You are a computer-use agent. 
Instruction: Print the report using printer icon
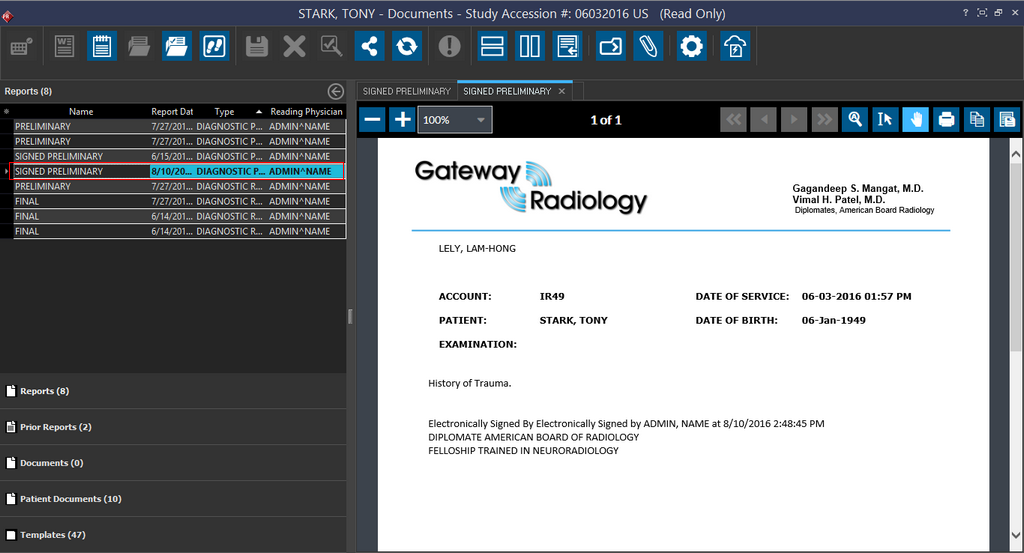[x=945, y=120]
